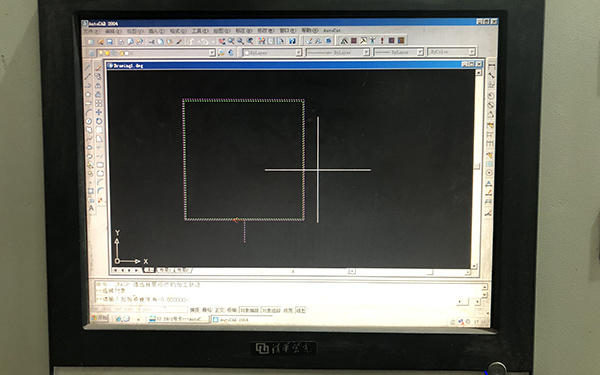Select the Line tool in Draw toolbar

point(87,68)
